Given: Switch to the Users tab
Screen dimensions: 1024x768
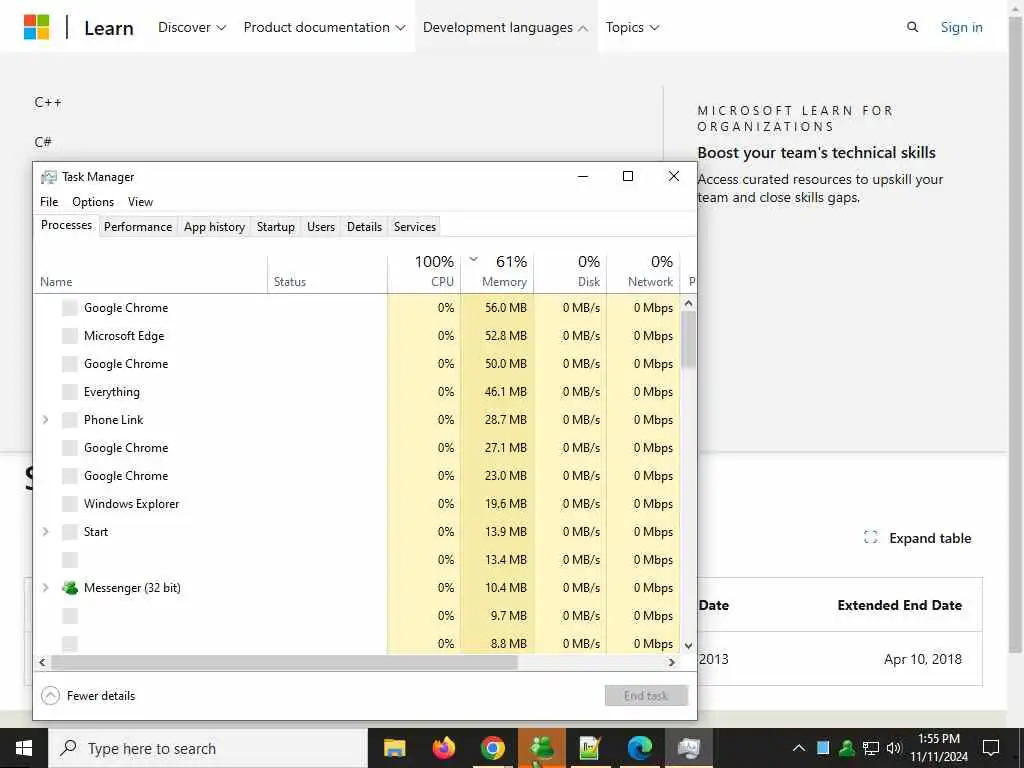Looking at the screenshot, I should [x=321, y=227].
